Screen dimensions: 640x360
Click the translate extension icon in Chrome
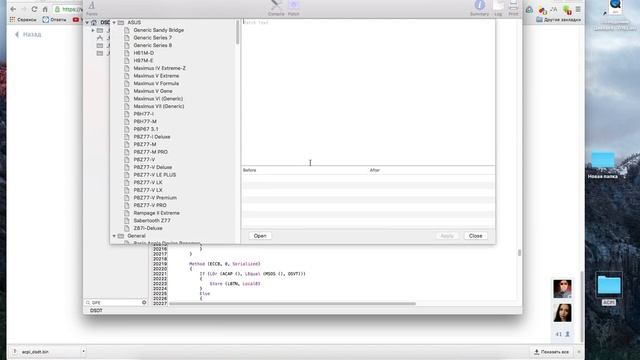(x=554, y=9)
